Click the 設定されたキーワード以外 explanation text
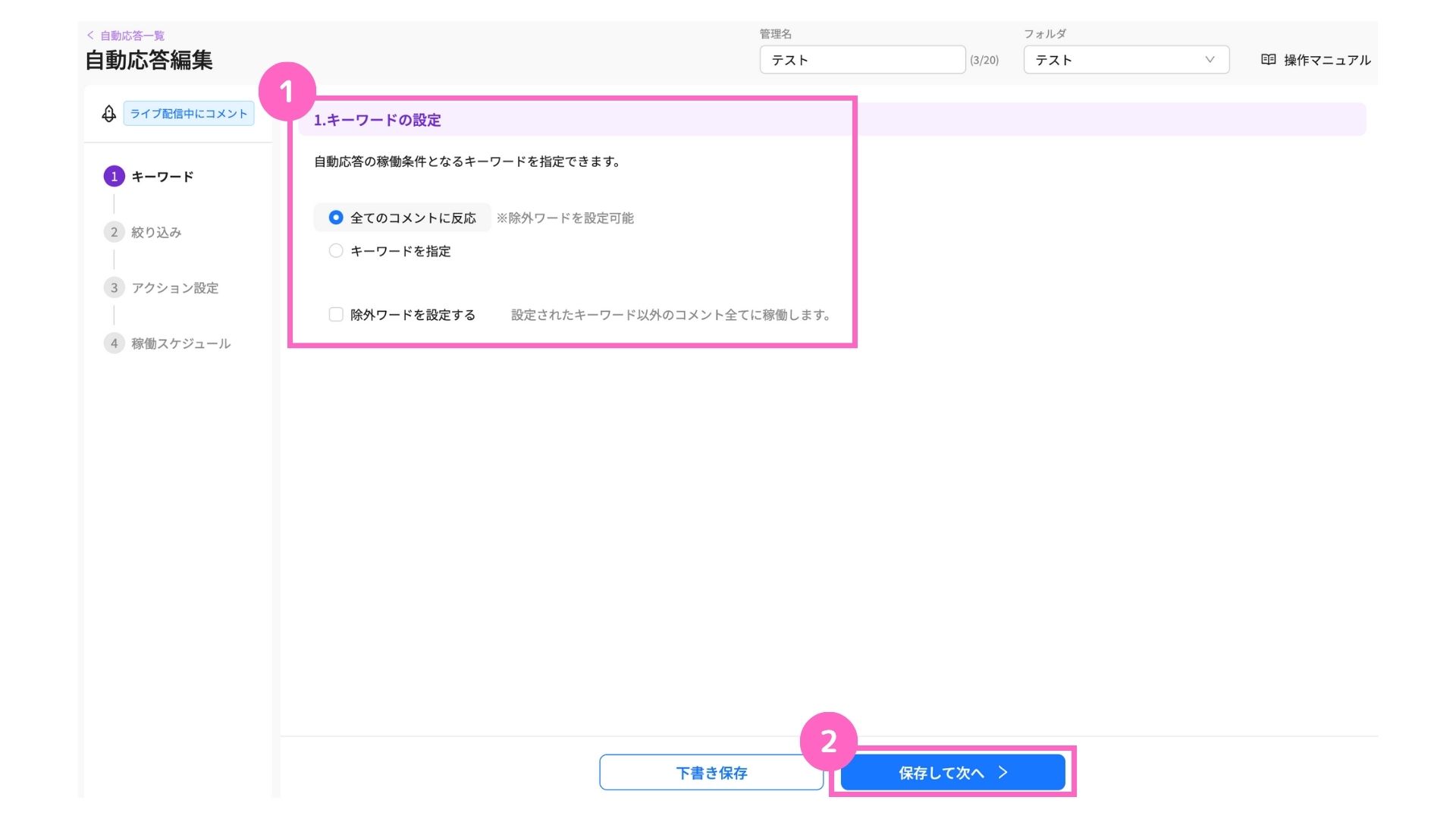This screenshot has height=819, width=1456. (671, 315)
